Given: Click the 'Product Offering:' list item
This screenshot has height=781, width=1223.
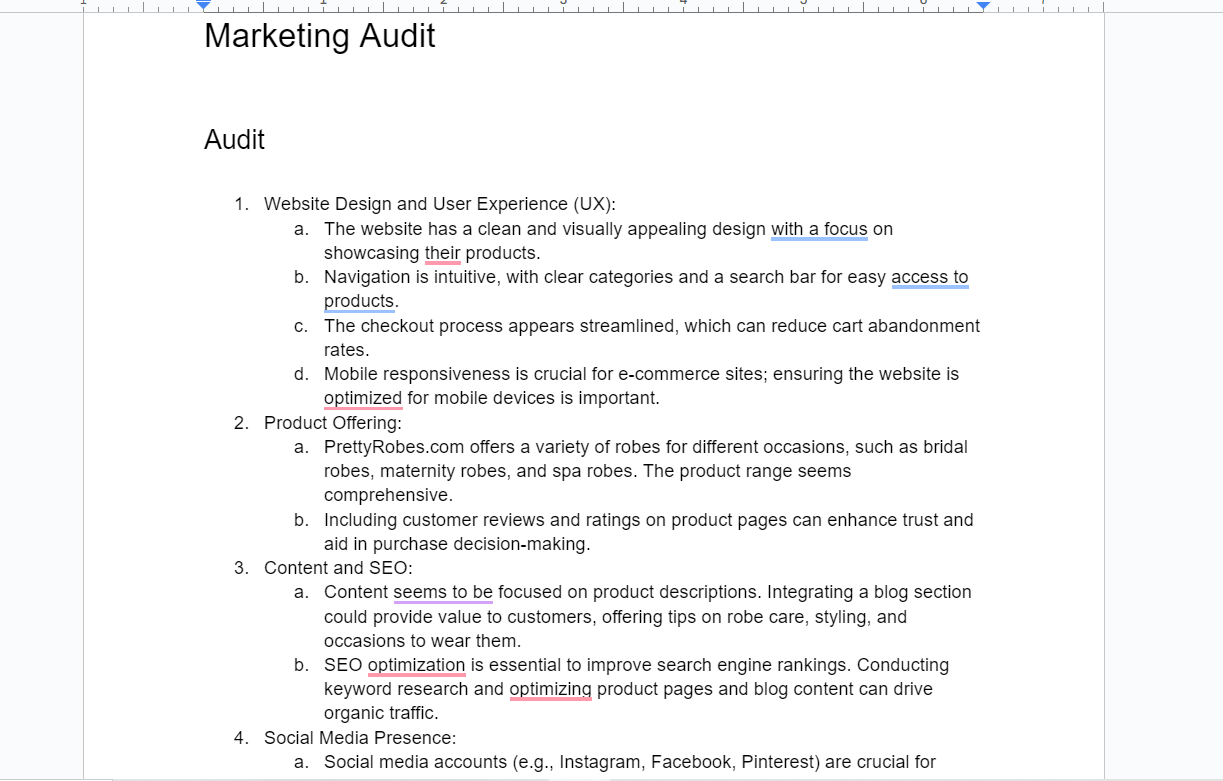Looking at the screenshot, I should (x=333, y=422).
